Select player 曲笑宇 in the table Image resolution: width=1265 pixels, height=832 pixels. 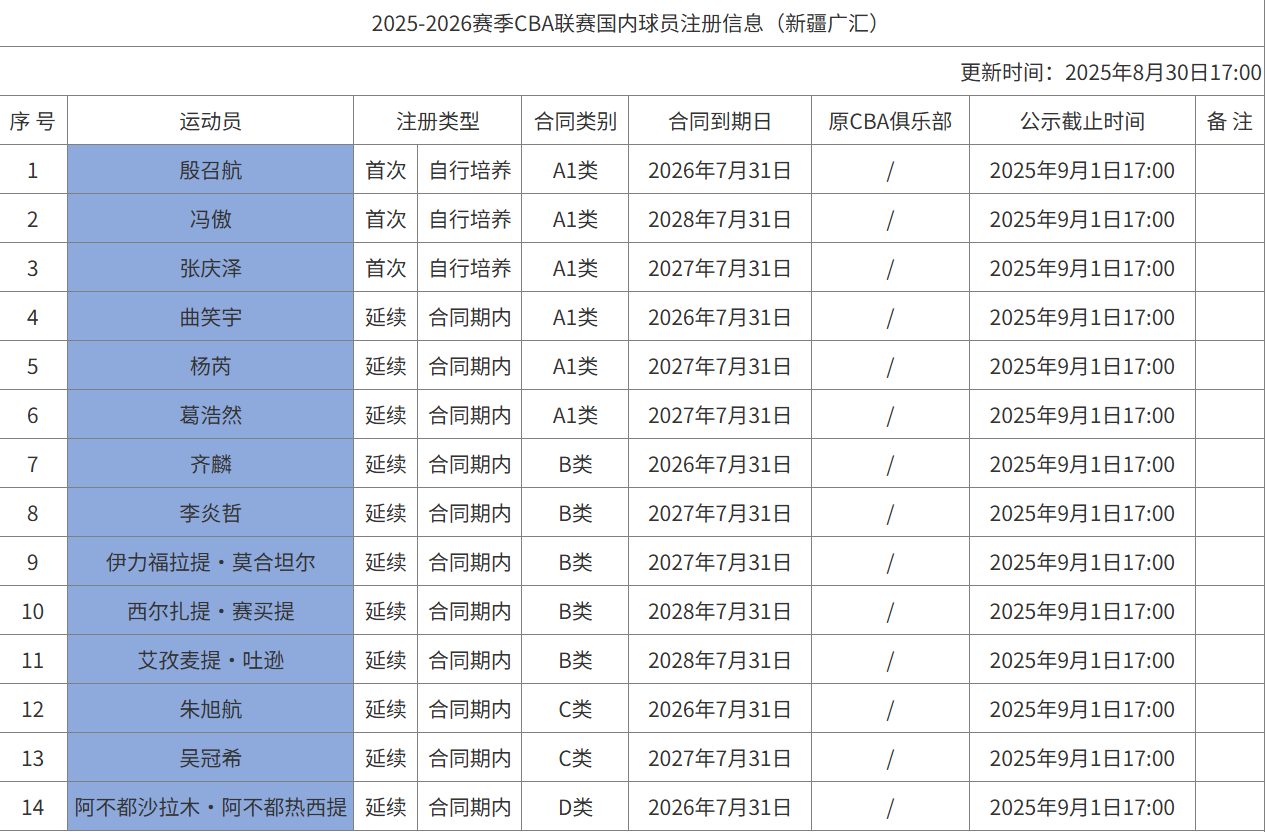(x=210, y=317)
